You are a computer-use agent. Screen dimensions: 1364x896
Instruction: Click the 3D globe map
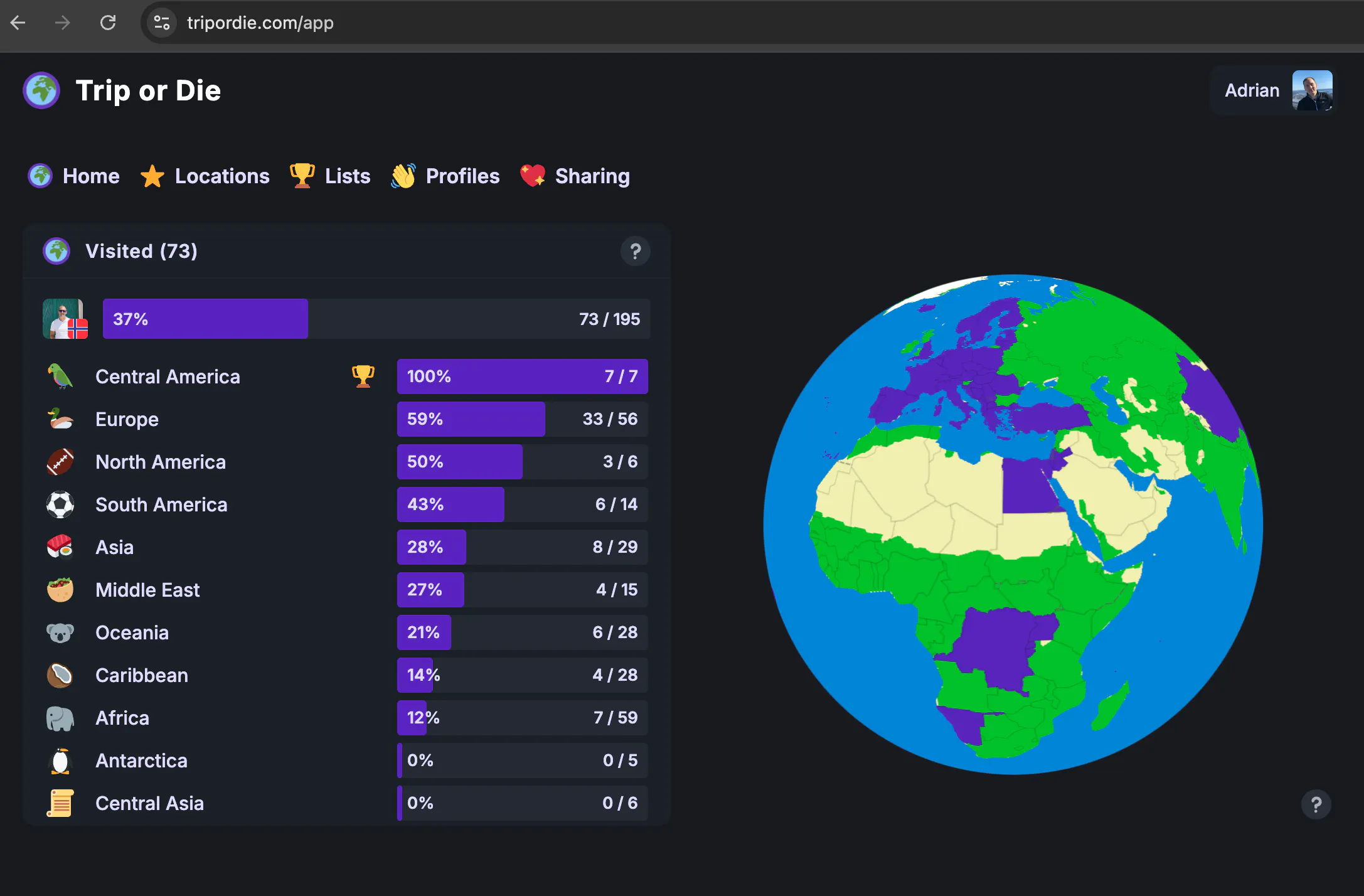pyautogui.click(x=1013, y=525)
